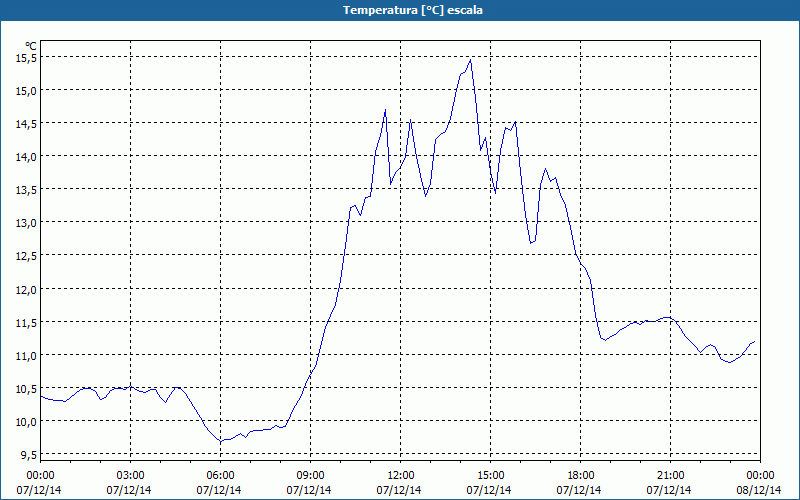Viewport: 800px width, 500px height.
Task: Click the °C unit label
Action: tap(31, 46)
